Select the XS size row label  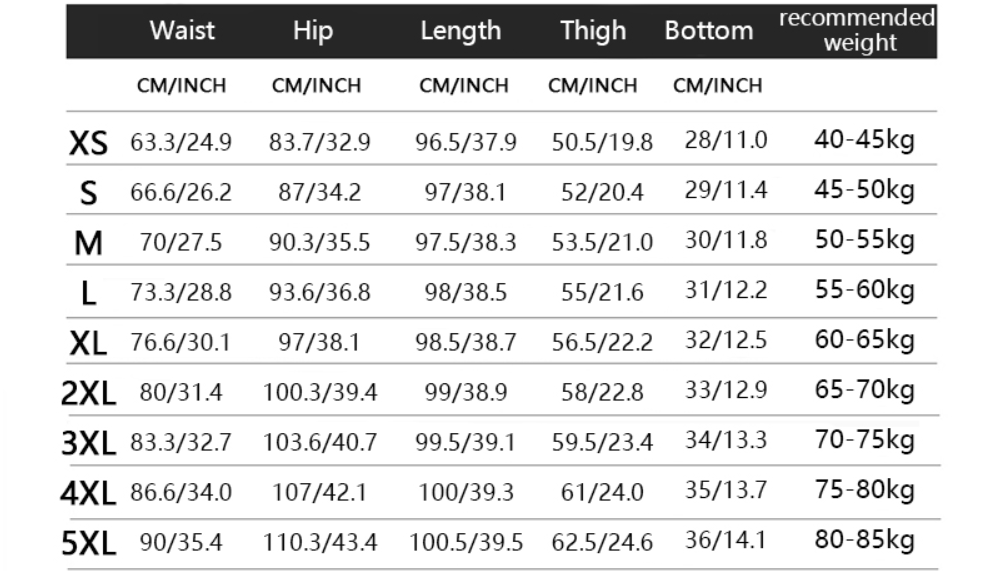point(88,143)
